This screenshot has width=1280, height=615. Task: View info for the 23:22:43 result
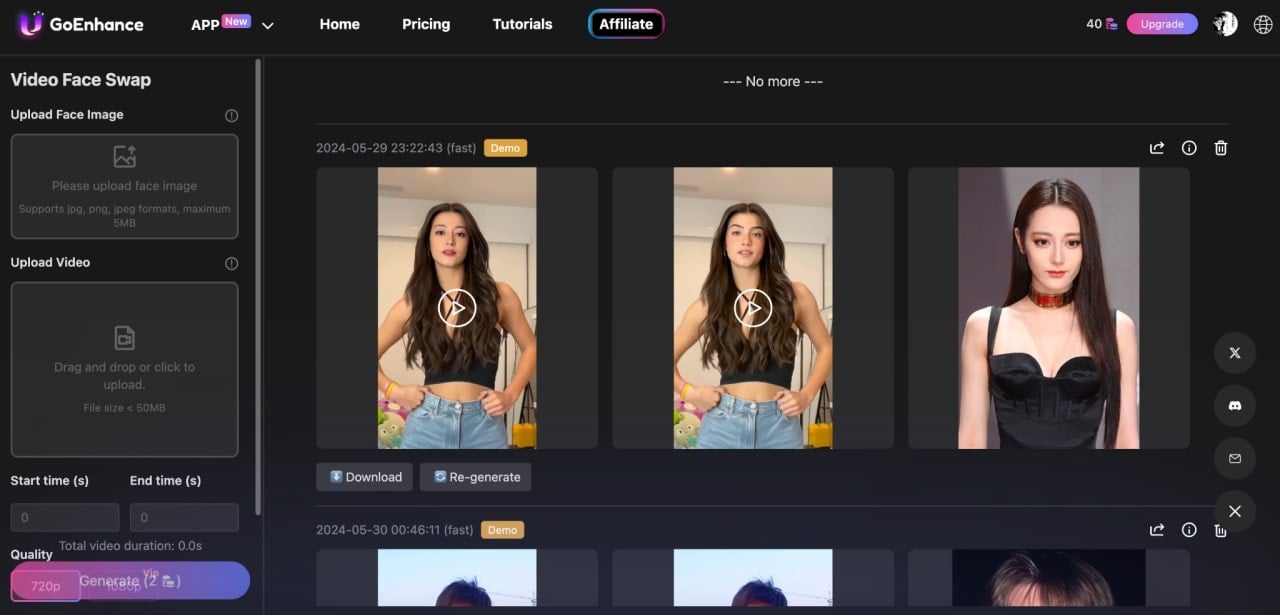[x=1189, y=148]
